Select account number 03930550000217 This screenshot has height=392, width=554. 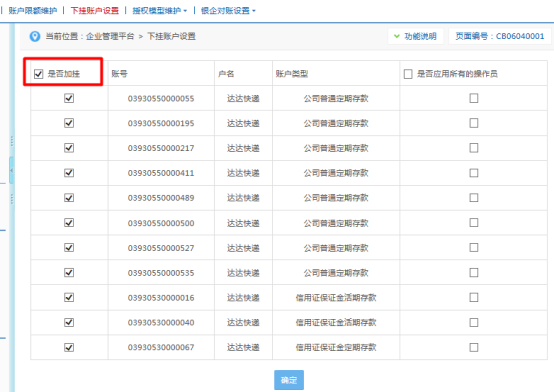click(161, 148)
